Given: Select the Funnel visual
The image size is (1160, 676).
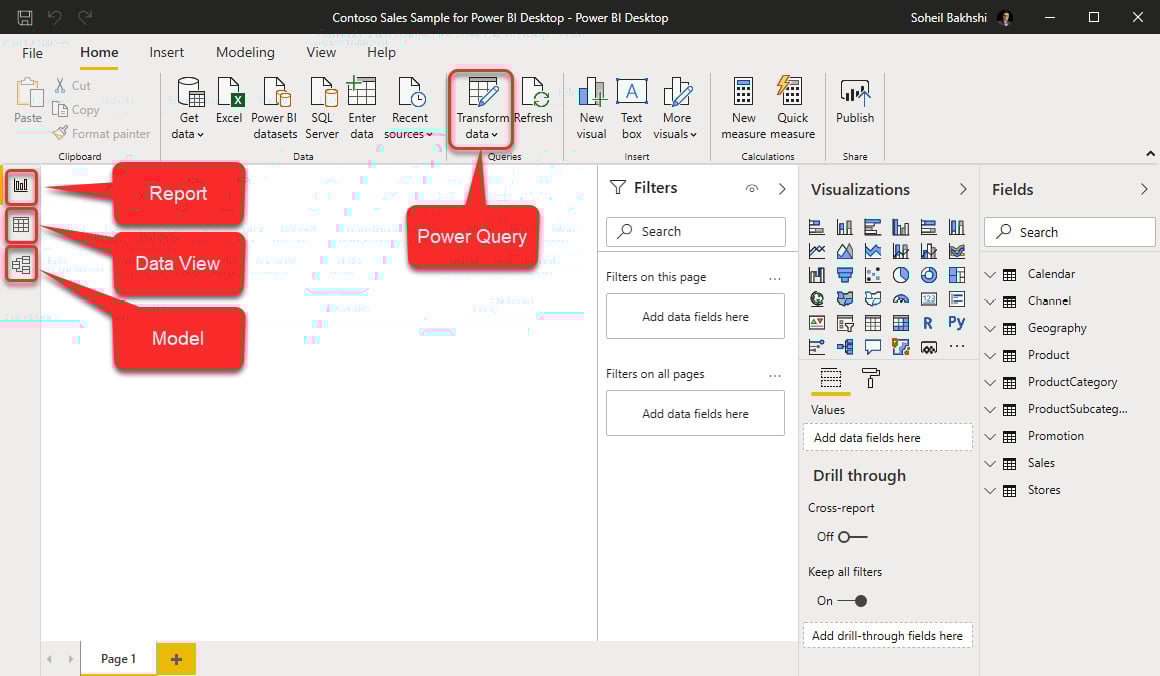Looking at the screenshot, I should 844,275.
